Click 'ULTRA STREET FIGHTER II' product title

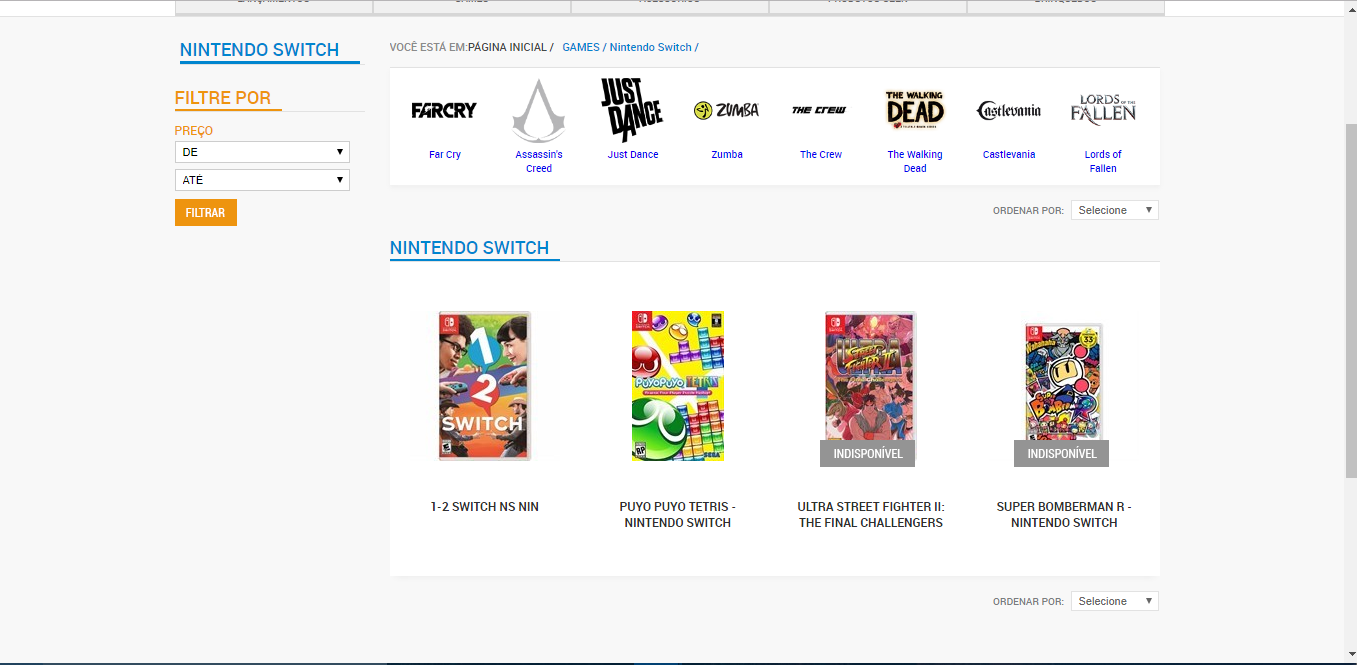(871, 515)
